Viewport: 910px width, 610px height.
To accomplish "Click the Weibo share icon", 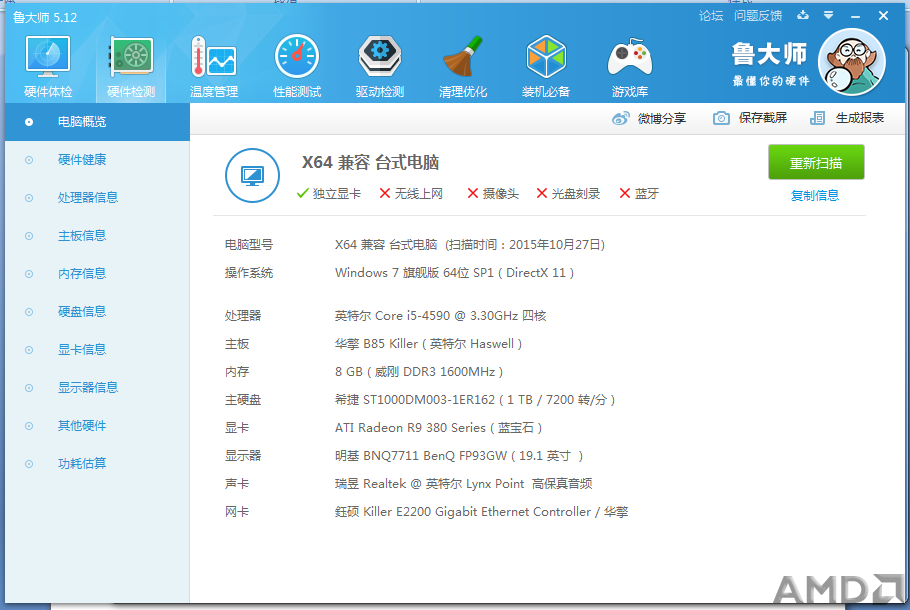I will click(620, 118).
